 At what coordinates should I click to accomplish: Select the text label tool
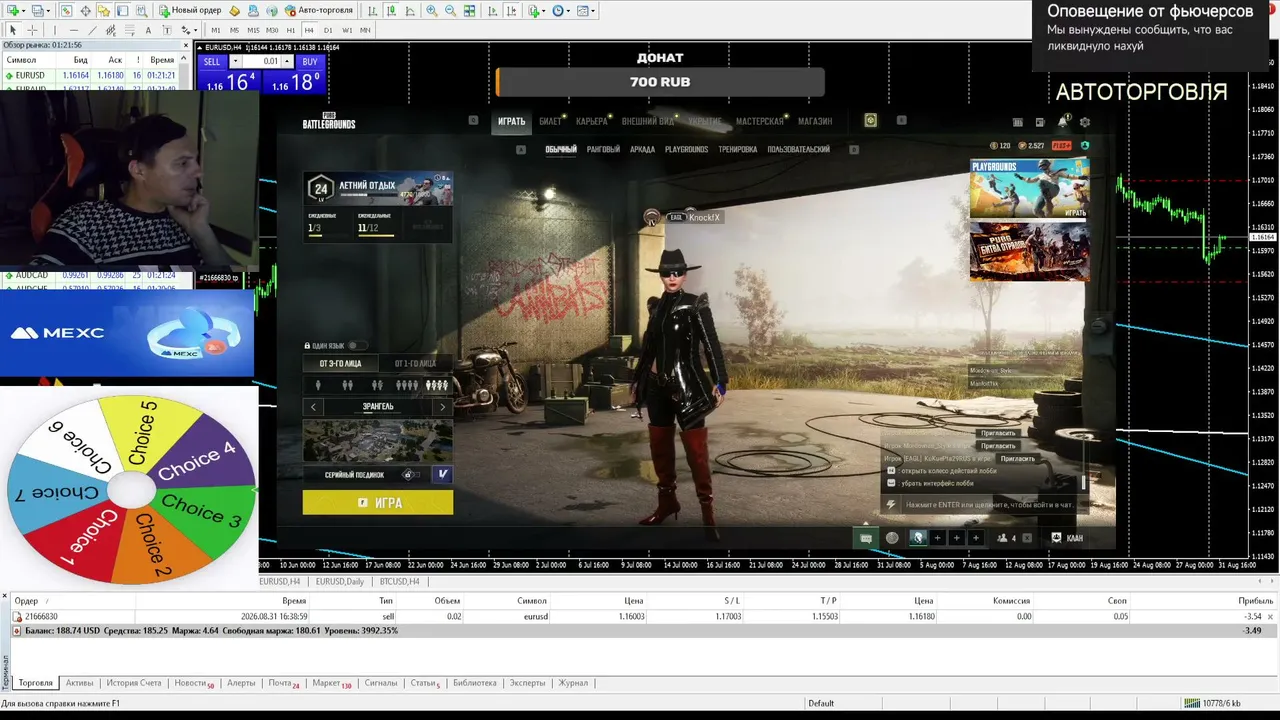166,30
